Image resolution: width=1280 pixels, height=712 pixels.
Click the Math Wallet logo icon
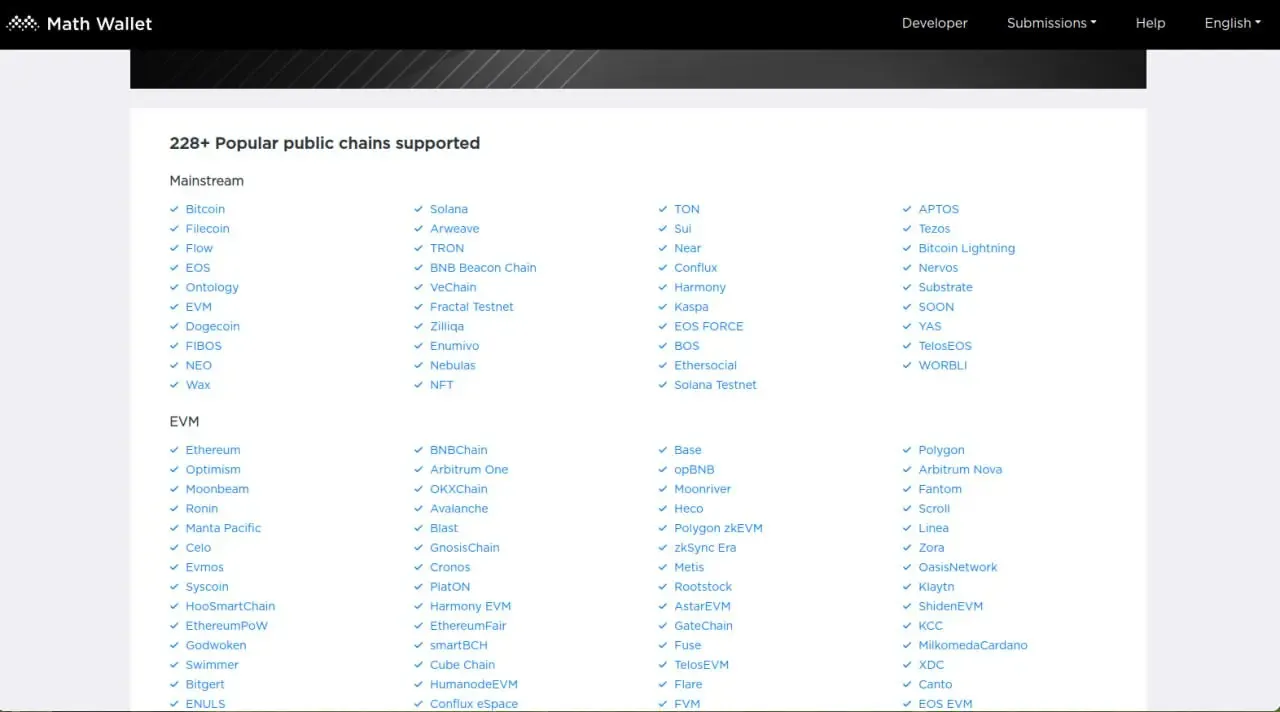coord(22,23)
